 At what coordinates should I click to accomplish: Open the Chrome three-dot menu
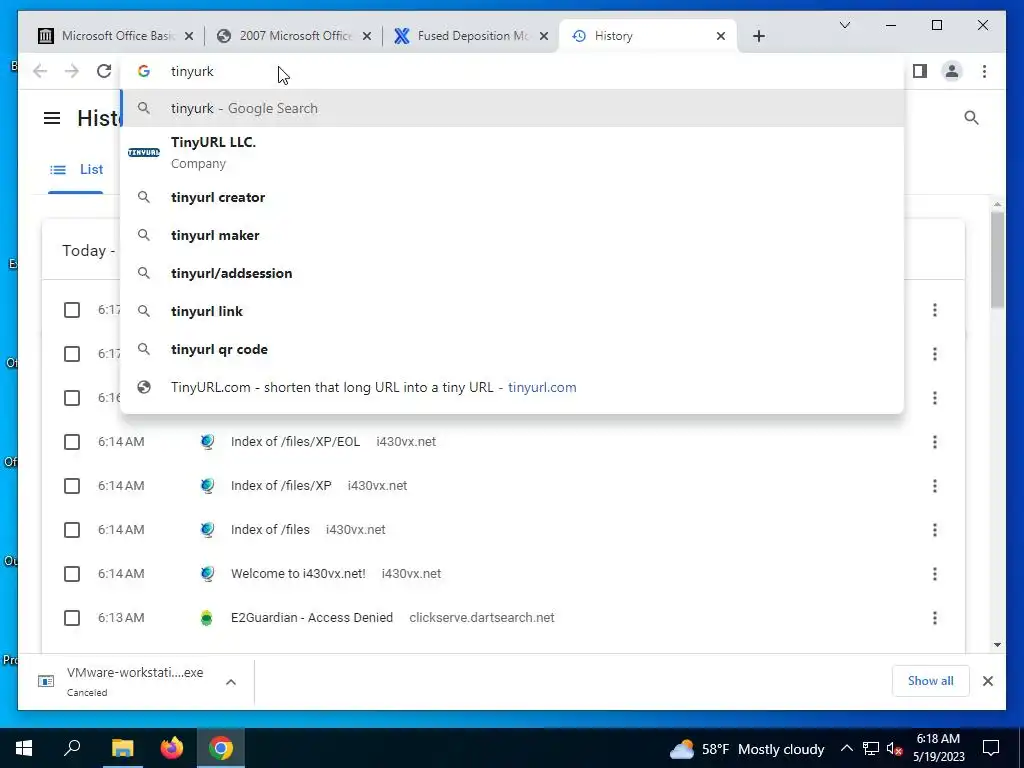(984, 71)
